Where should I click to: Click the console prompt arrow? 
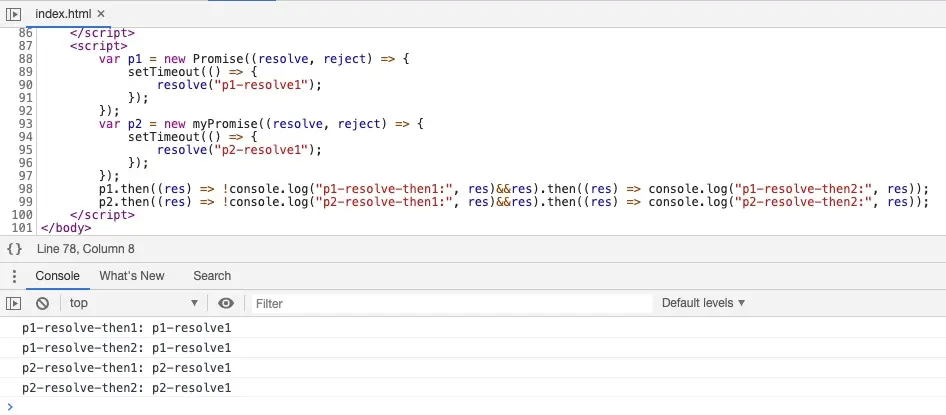(10, 407)
